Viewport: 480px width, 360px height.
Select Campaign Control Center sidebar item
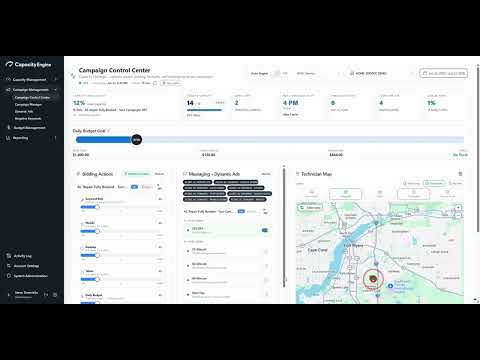(x=32, y=97)
